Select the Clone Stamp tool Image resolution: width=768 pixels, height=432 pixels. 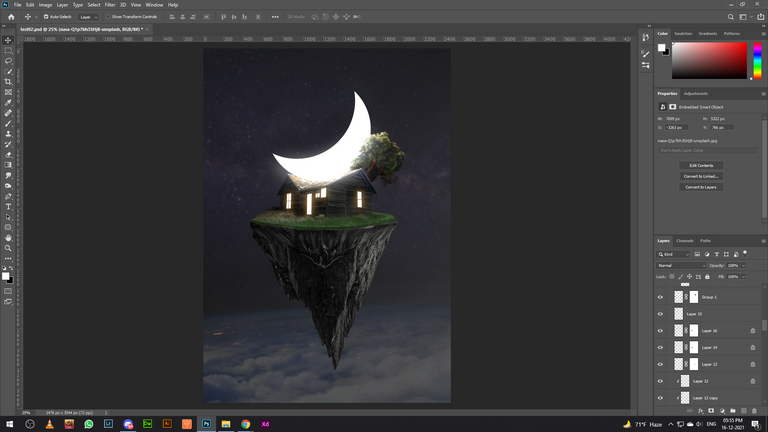pyautogui.click(x=8, y=134)
